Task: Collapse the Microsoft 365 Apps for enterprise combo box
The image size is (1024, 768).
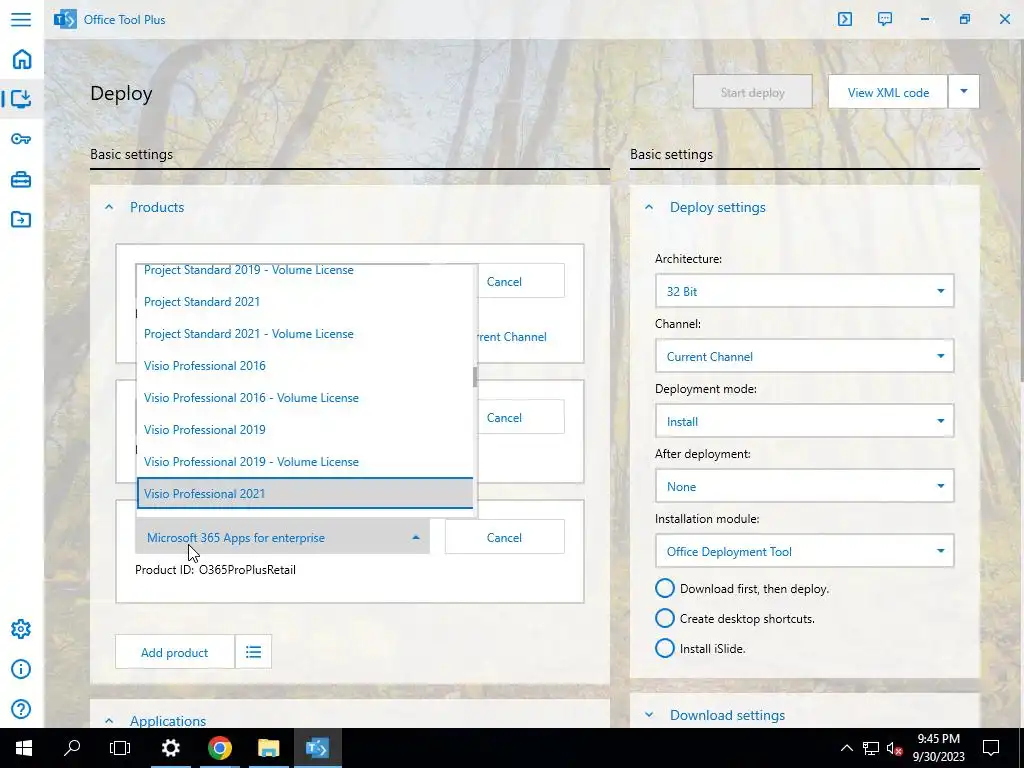Action: tap(282, 537)
